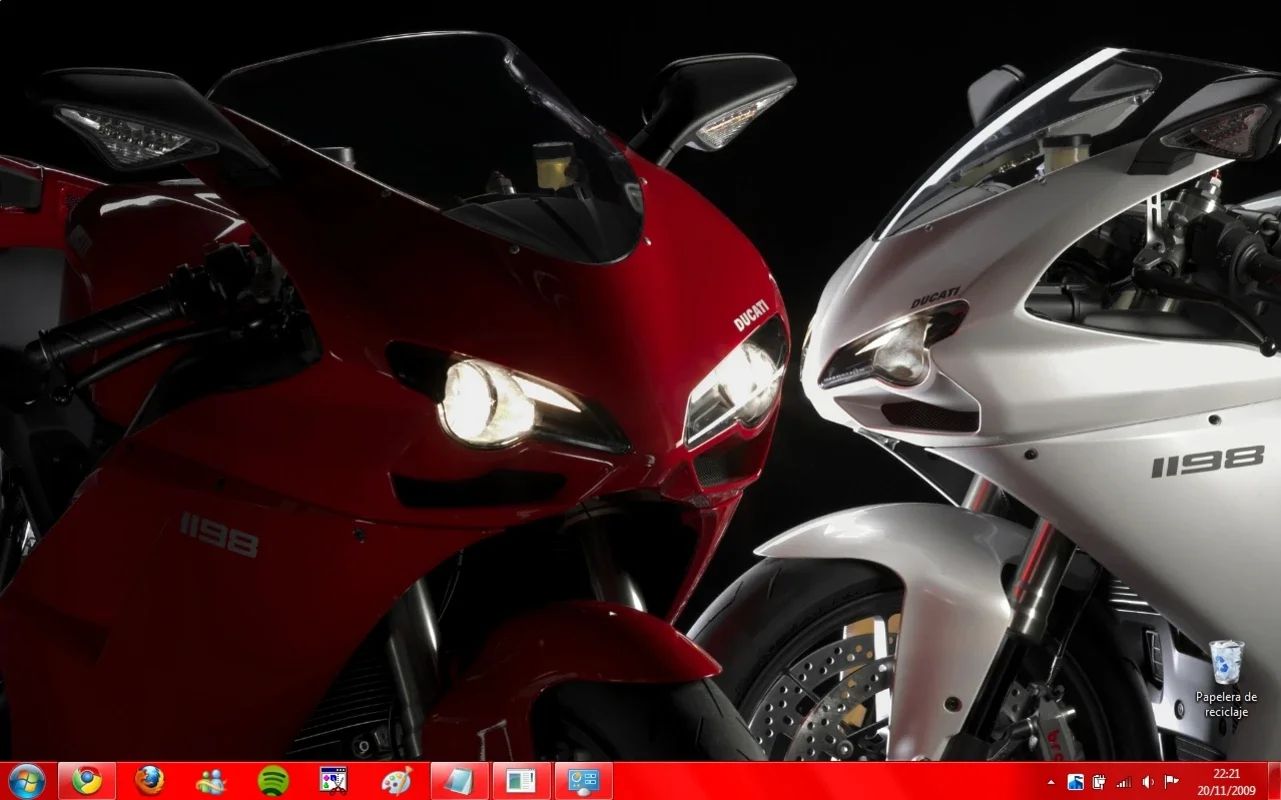
Task: Open the Control Panel taskbar button
Action: 583,781
